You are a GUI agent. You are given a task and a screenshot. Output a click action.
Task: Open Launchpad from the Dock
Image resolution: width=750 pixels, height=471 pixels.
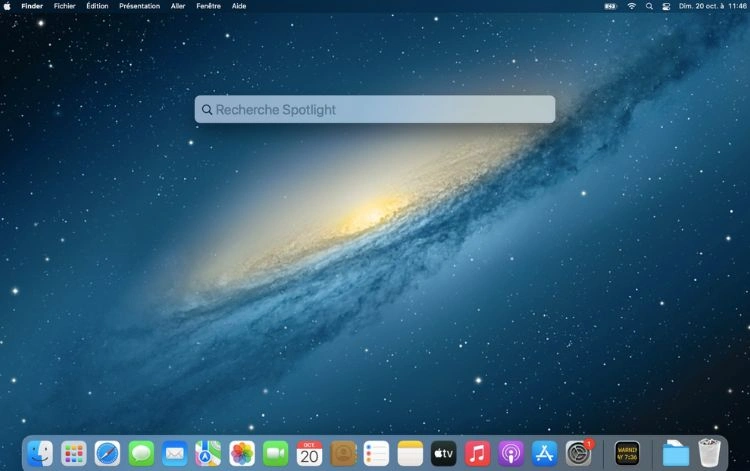click(x=74, y=453)
